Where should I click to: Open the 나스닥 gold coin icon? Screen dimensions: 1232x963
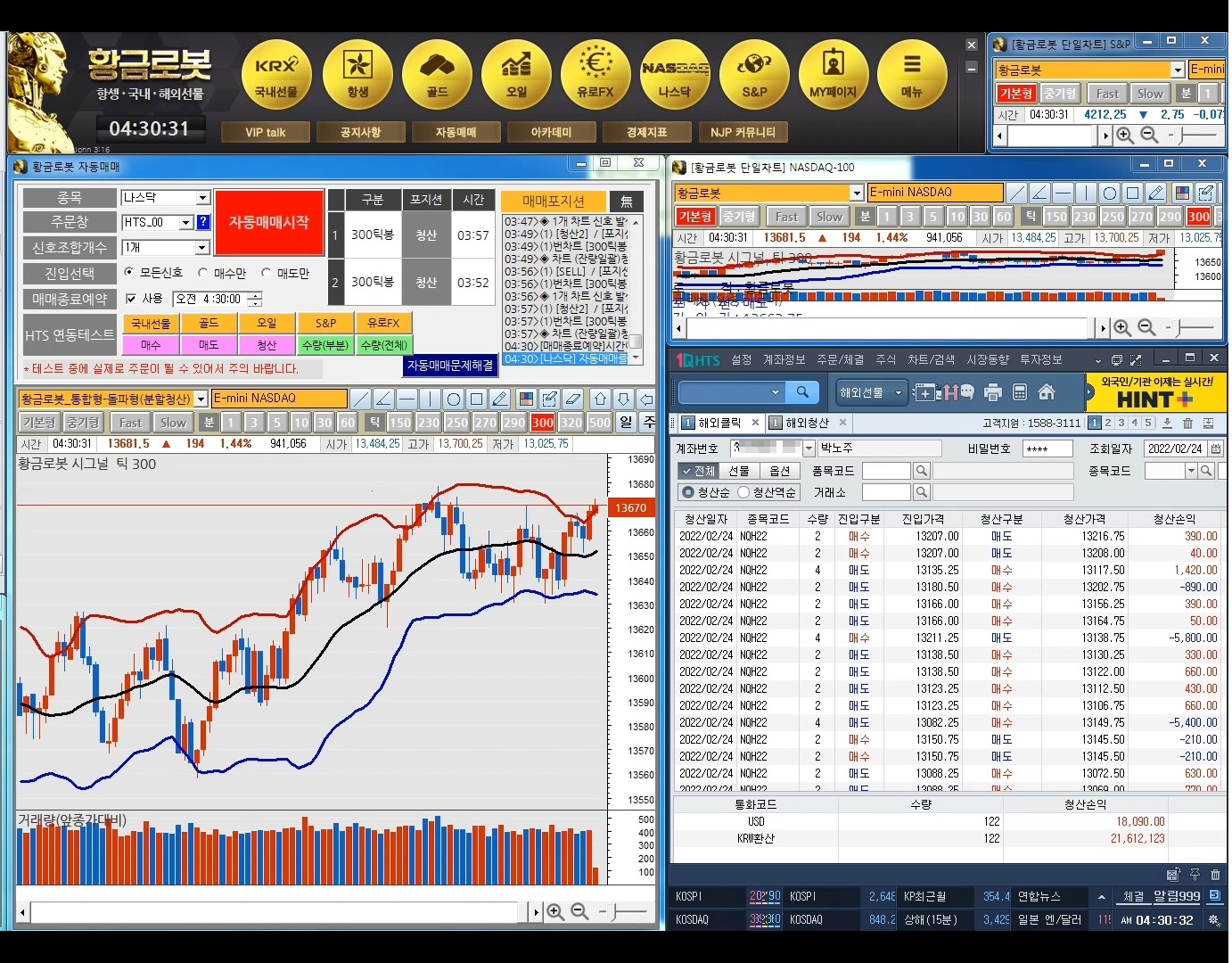(x=675, y=75)
